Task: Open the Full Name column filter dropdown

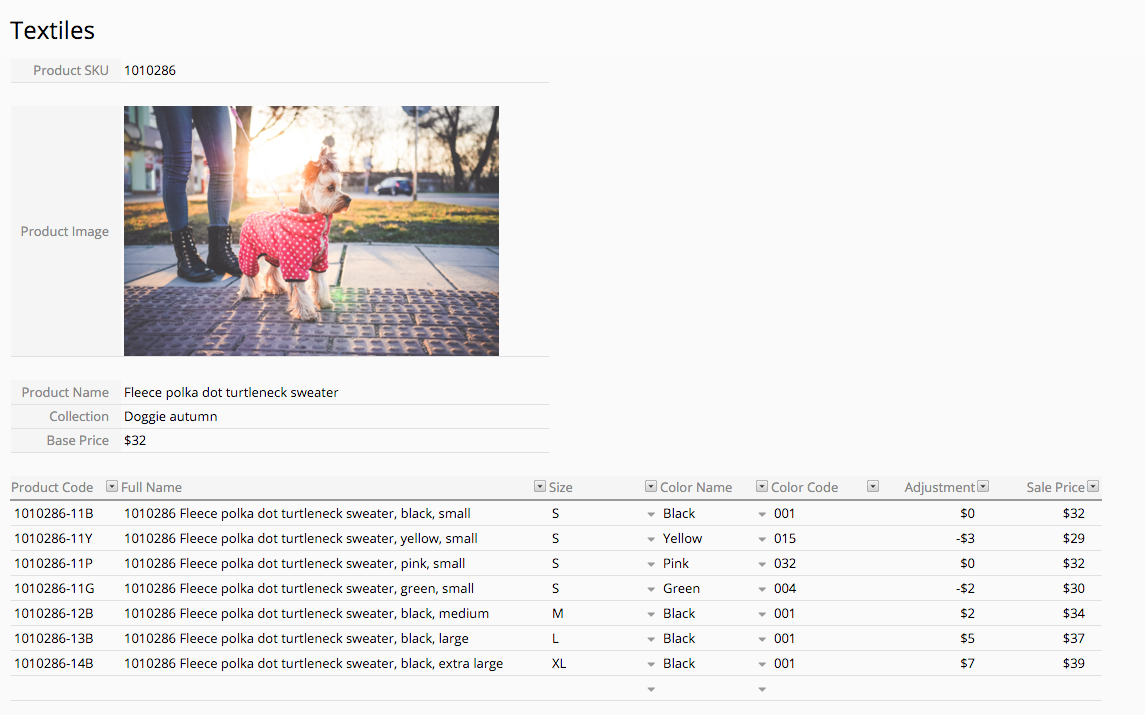Action: (x=540, y=486)
